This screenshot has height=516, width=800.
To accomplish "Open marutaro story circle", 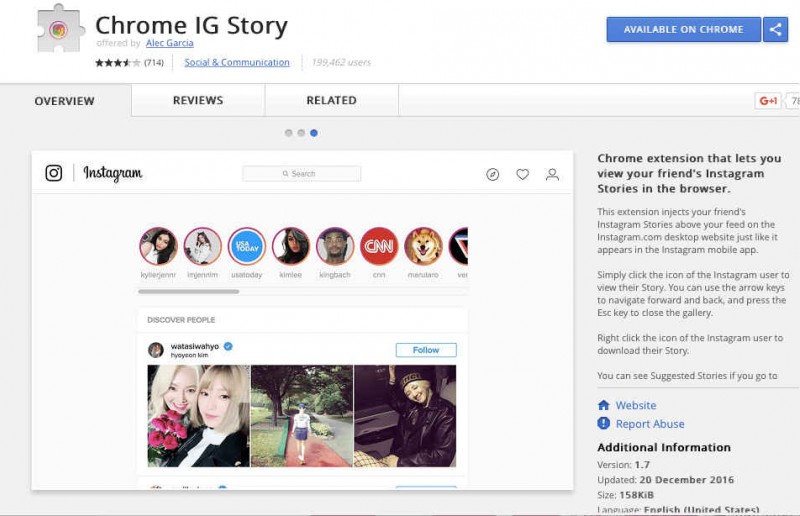I will (x=423, y=247).
